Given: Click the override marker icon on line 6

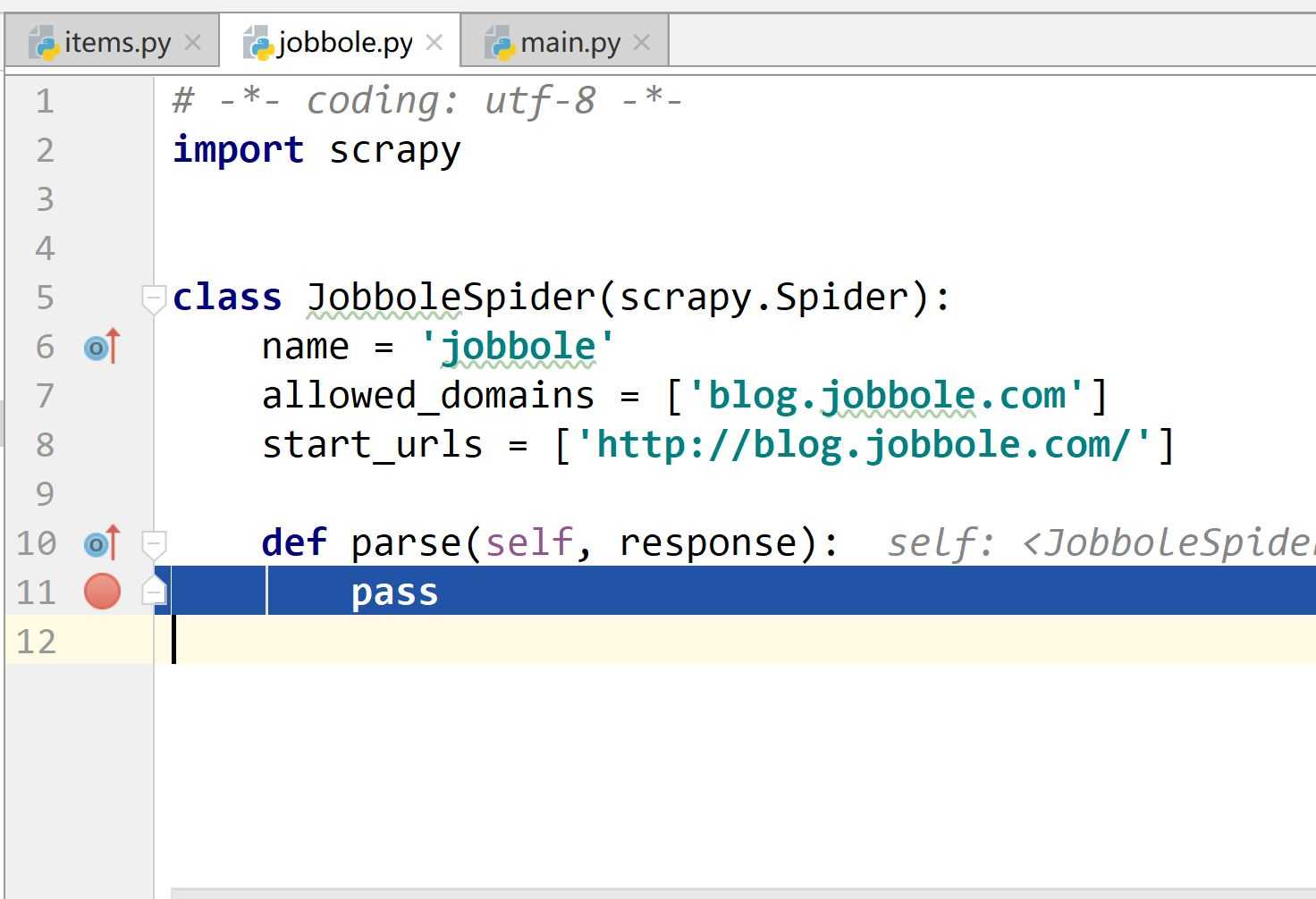Looking at the screenshot, I should tap(101, 347).
